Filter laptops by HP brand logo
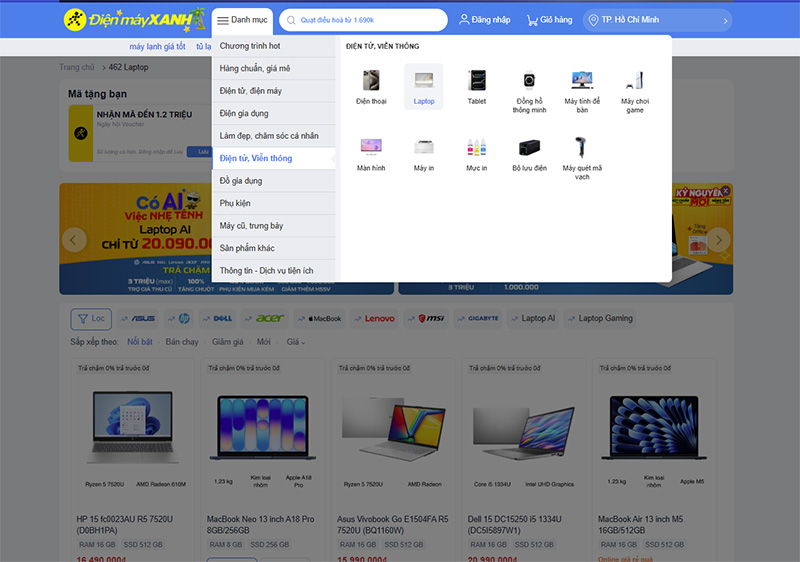Image resolution: width=800 pixels, height=562 pixels. pos(179,318)
